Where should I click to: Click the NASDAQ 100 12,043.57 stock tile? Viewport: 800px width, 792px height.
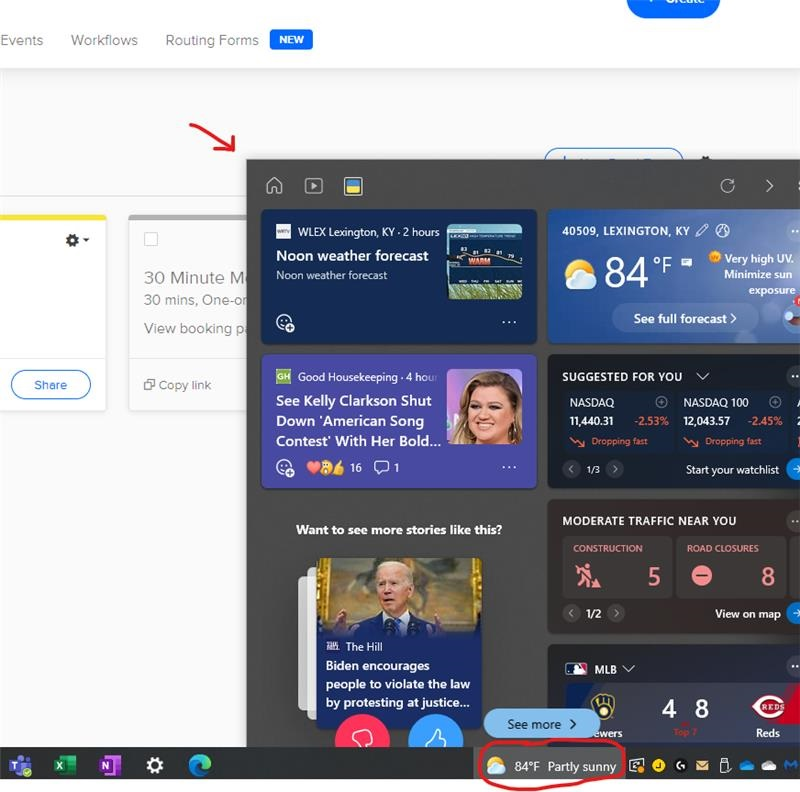[x=732, y=422]
